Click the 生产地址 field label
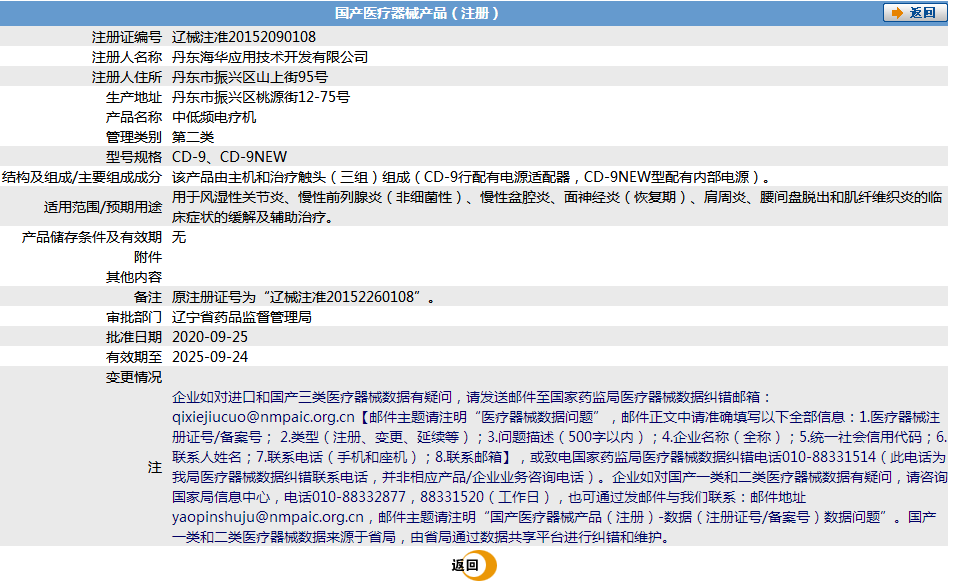This screenshot has width=953, height=584. pos(134,97)
